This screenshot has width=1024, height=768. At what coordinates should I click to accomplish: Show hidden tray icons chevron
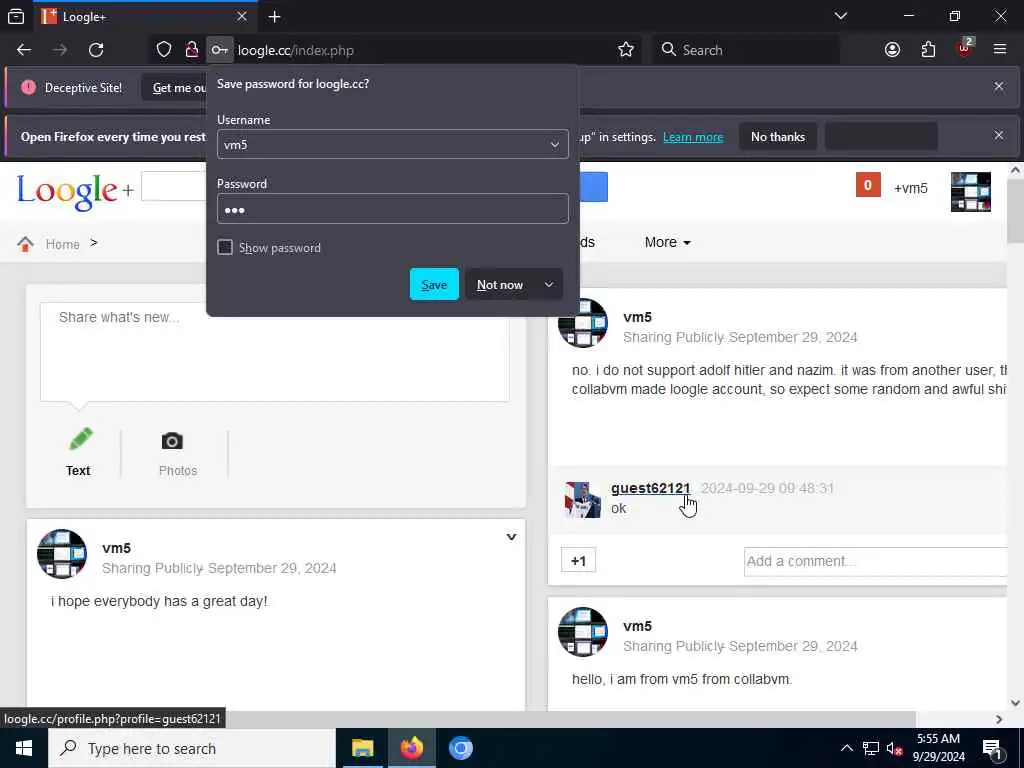click(846, 748)
